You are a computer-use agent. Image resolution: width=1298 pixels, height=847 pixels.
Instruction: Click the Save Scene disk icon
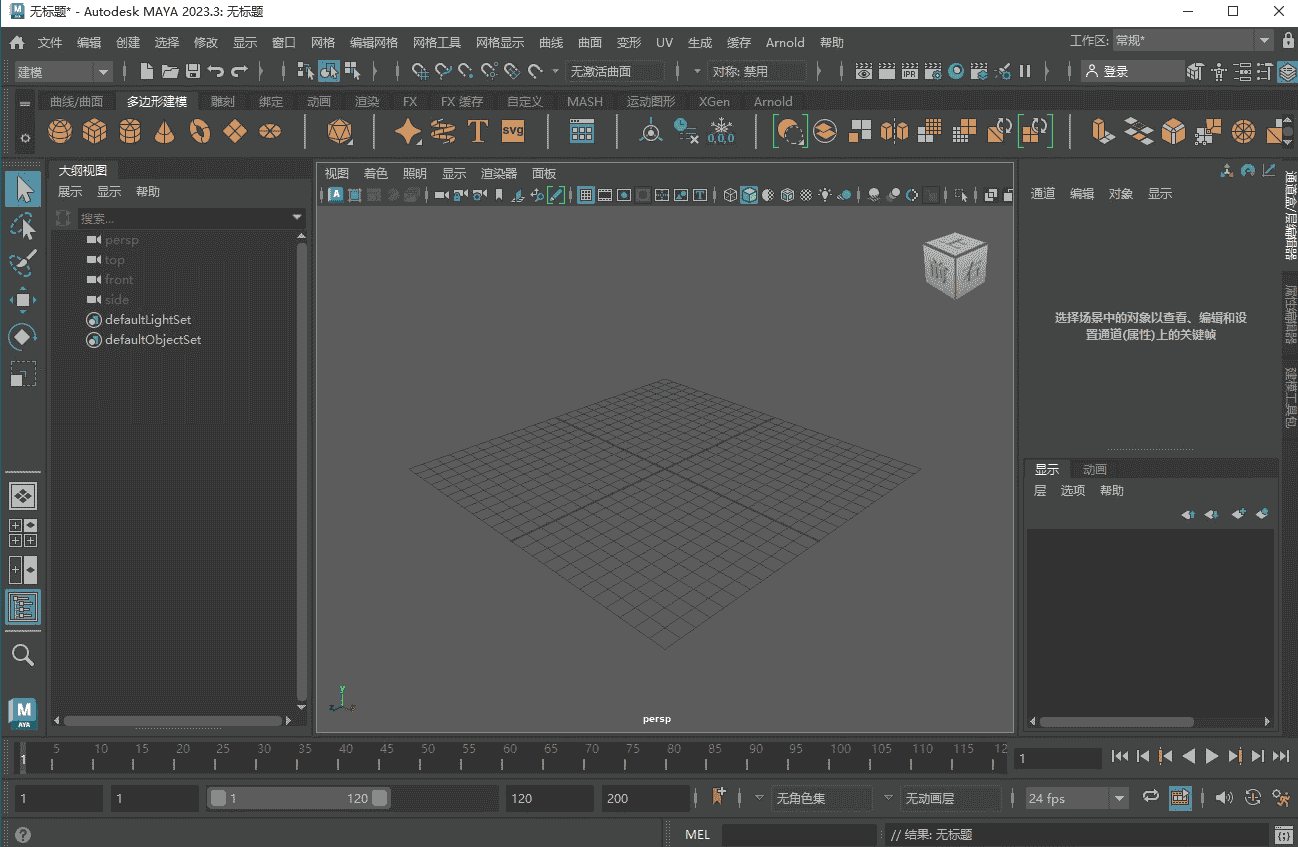(x=193, y=71)
